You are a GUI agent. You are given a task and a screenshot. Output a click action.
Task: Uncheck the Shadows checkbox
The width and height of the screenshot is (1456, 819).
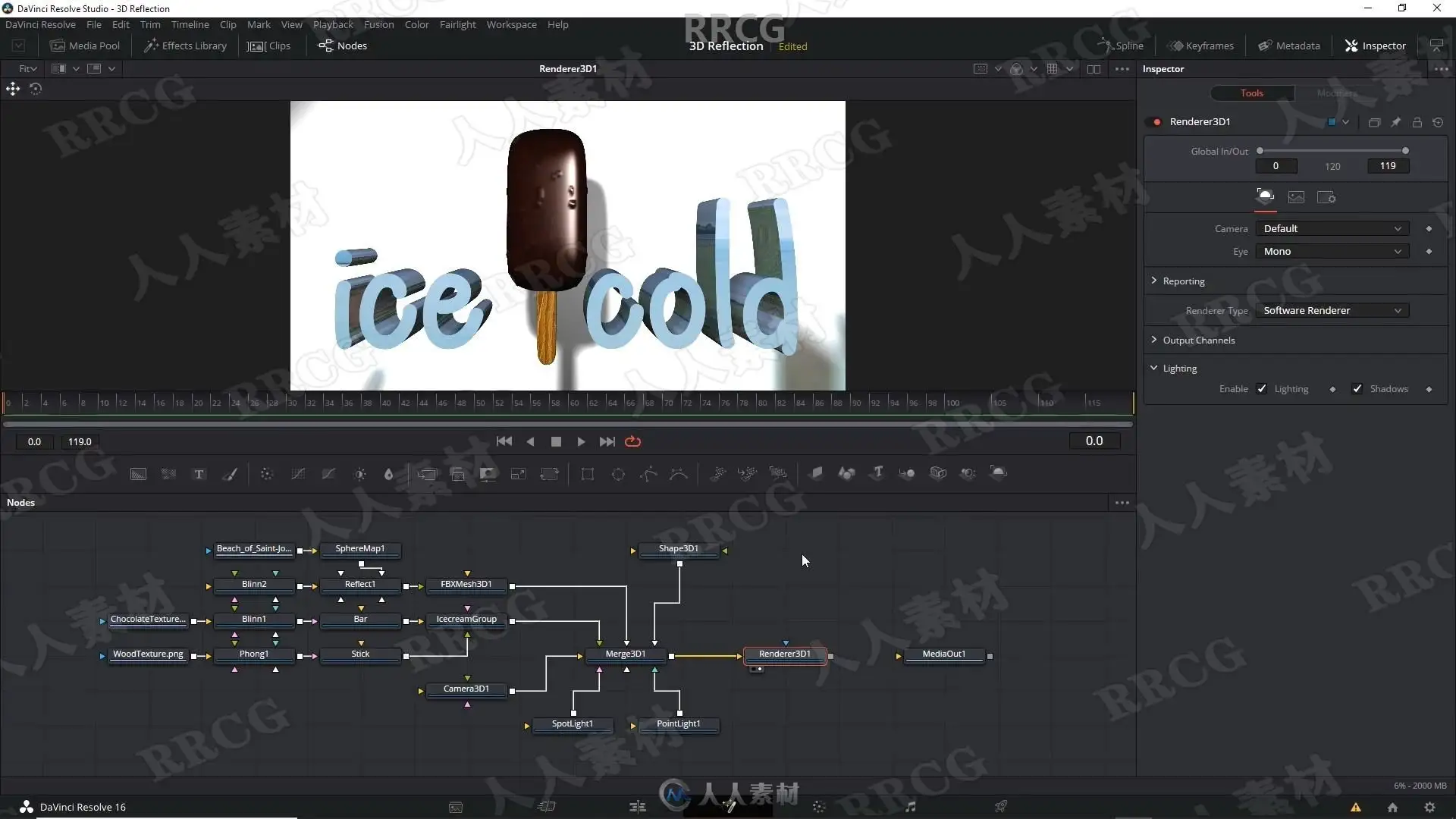point(1357,389)
